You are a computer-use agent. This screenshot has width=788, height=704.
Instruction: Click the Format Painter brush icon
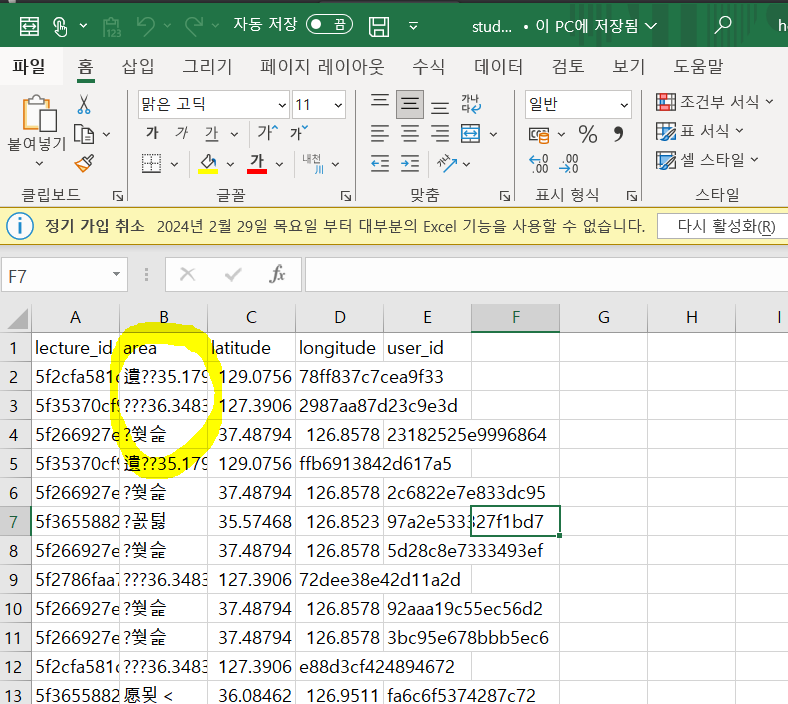point(84,163)
